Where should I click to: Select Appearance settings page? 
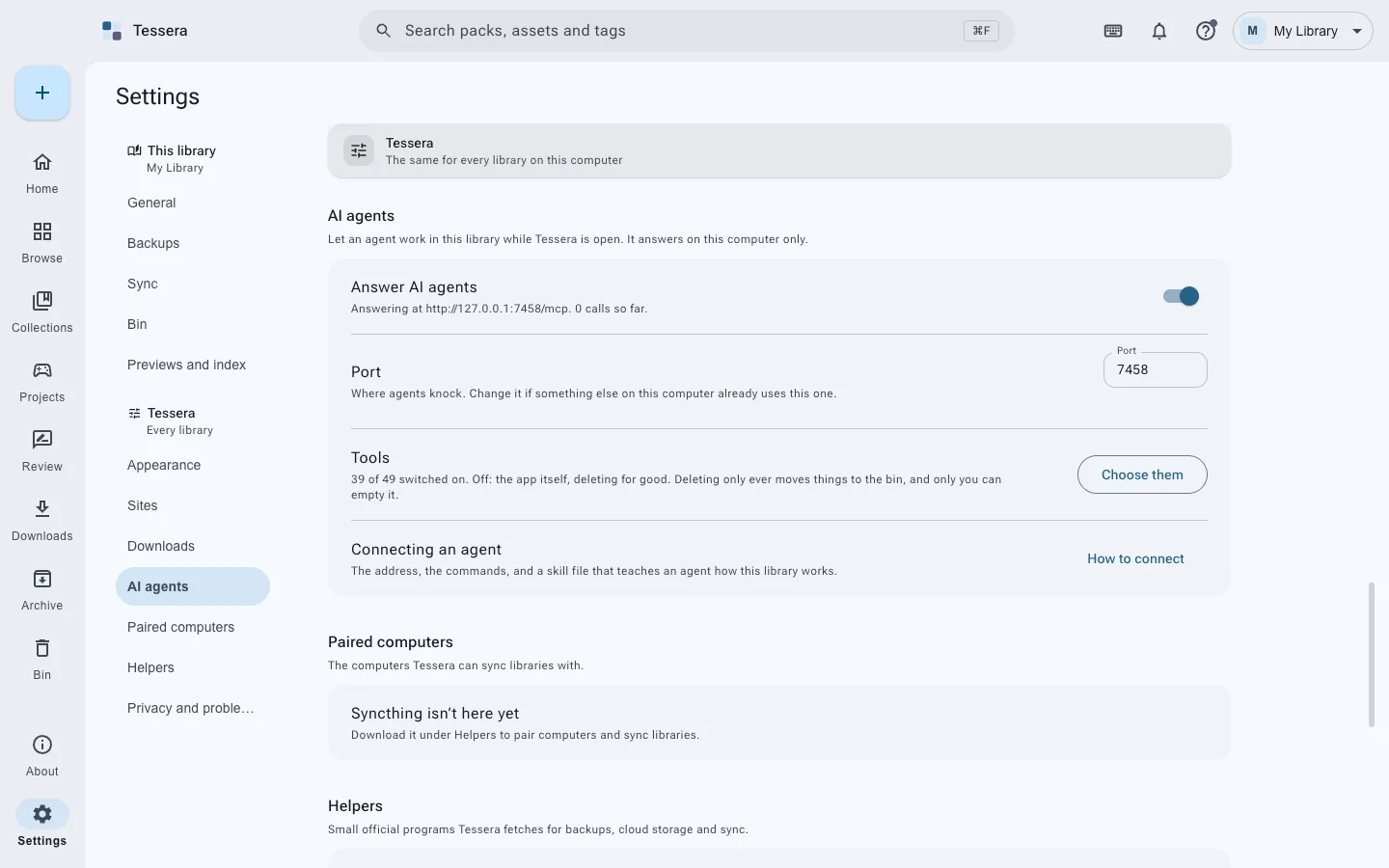(193, 465)
